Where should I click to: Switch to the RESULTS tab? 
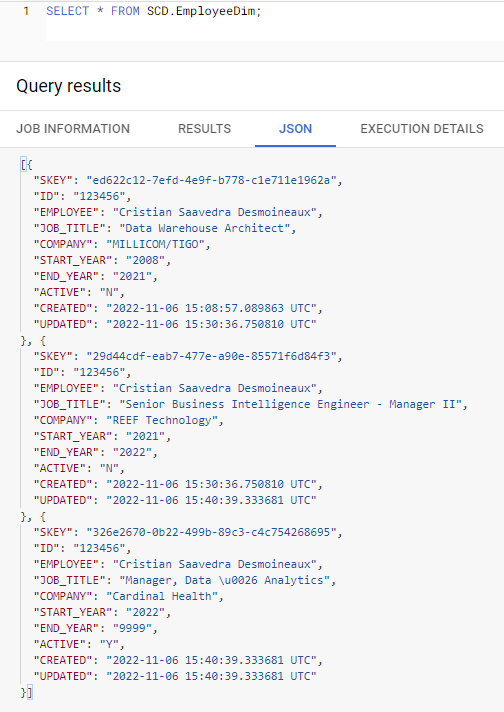[x=204, y=129]
